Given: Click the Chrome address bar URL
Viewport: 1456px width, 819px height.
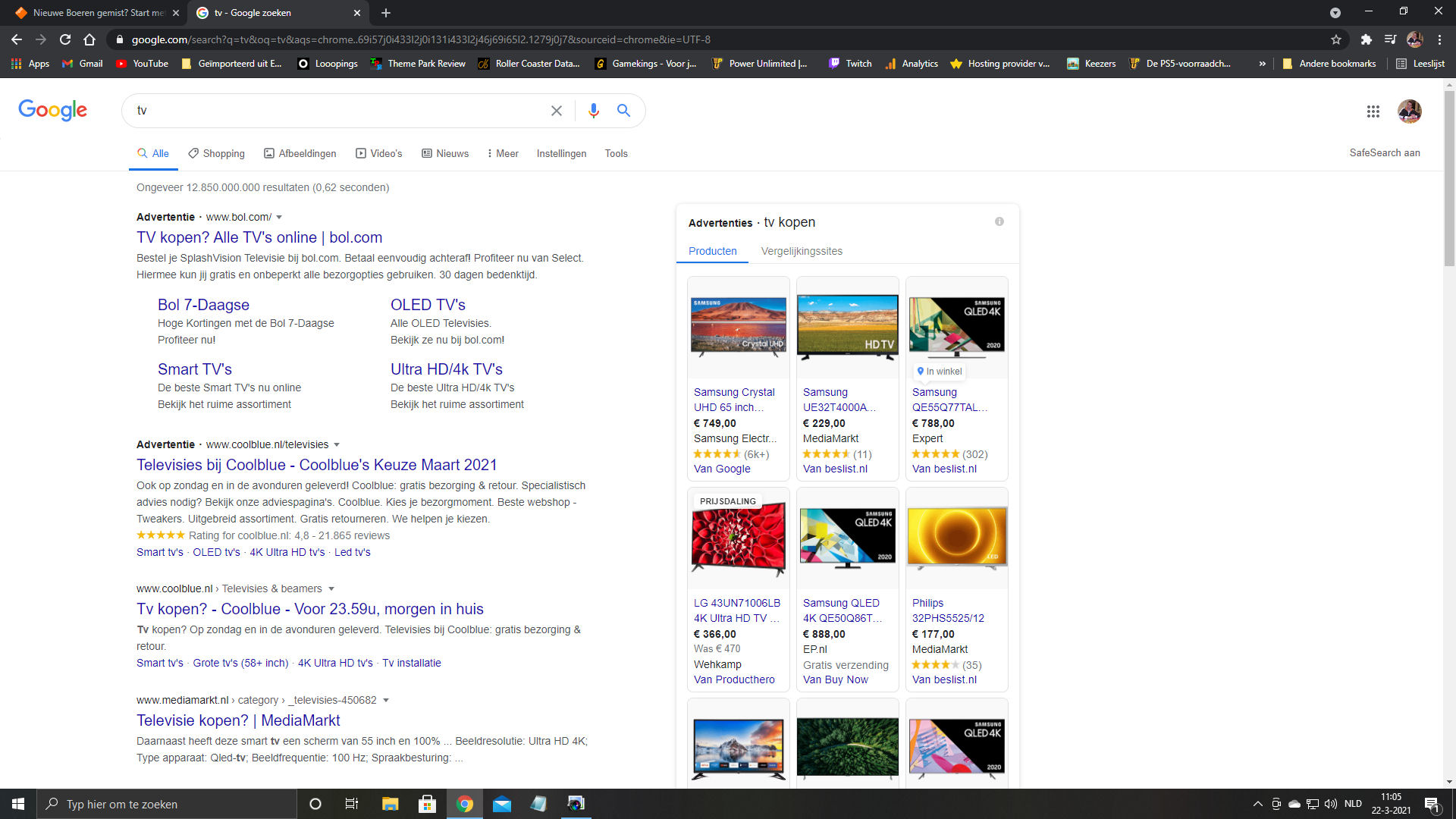Looking at the screenshot, I should pos(421,39).
